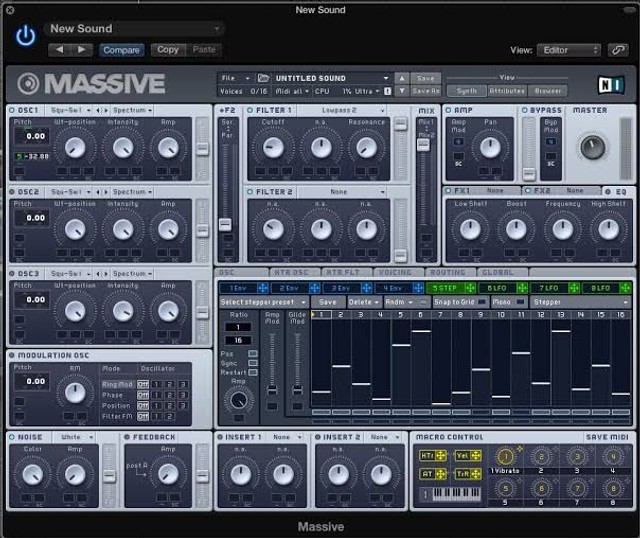Click the Copy button
Image resolution: width=640 pixels, height=538 pixels.
coord(168,50)
